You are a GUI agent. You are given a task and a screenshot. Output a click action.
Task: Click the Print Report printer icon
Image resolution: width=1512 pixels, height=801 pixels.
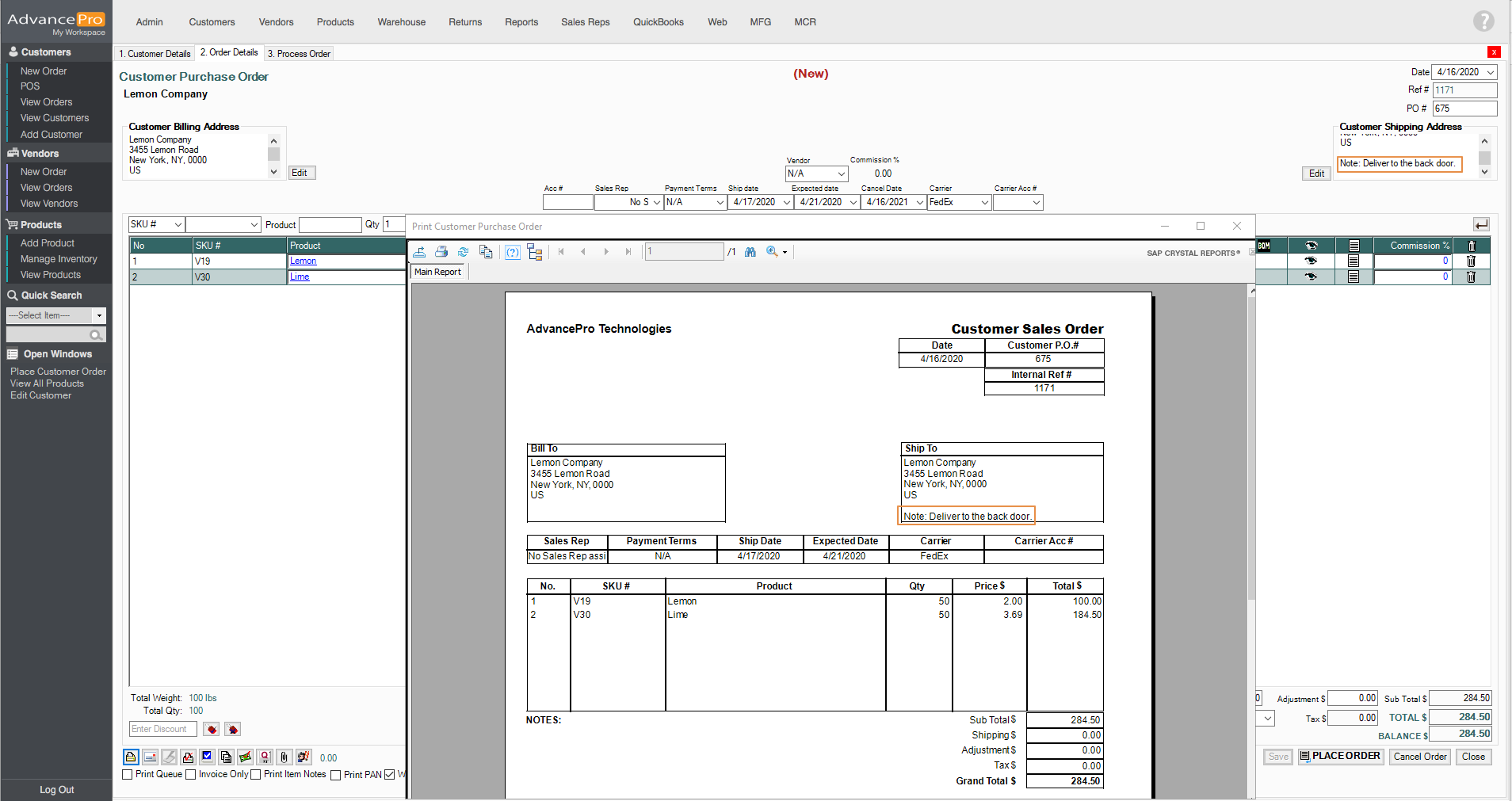(x=441, y=252)
